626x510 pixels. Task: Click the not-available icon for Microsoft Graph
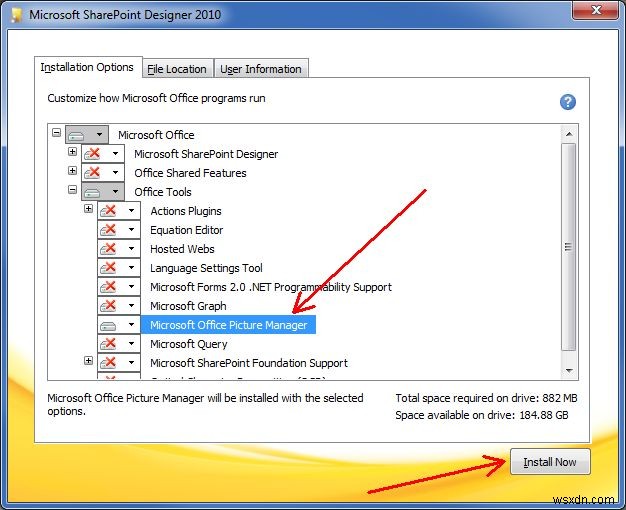(x=108, y=306)
